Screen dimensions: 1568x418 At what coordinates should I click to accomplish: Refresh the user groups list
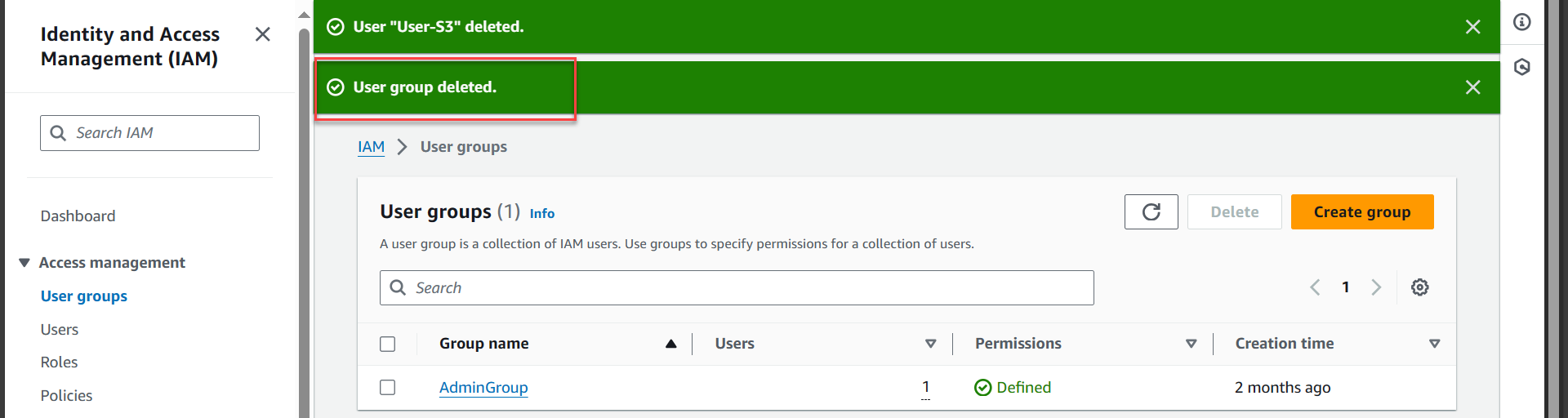click(1151, 212)
